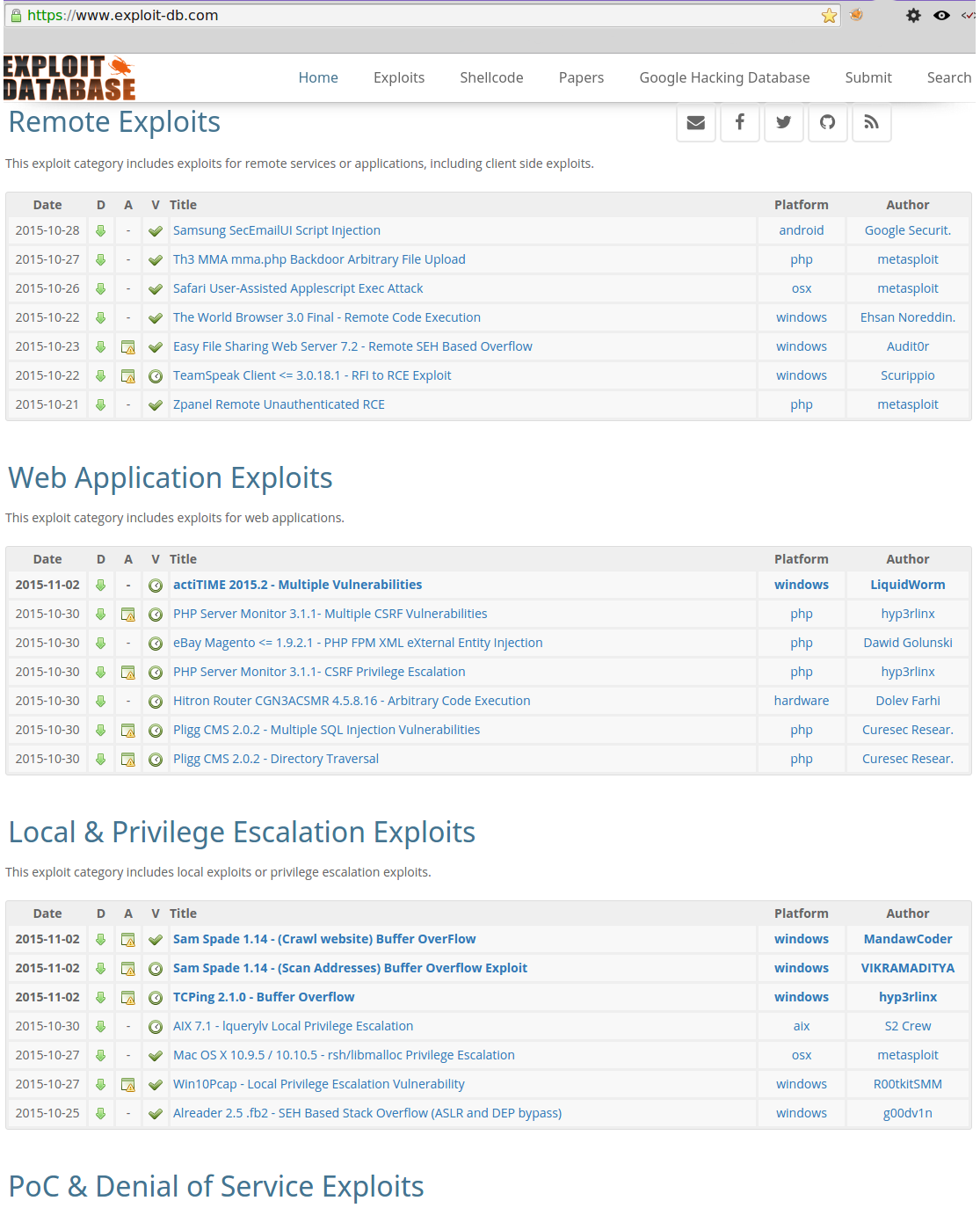Click unverified clock icon for TeamSpeak Client

pyautogui.click(x=156, y=375)
